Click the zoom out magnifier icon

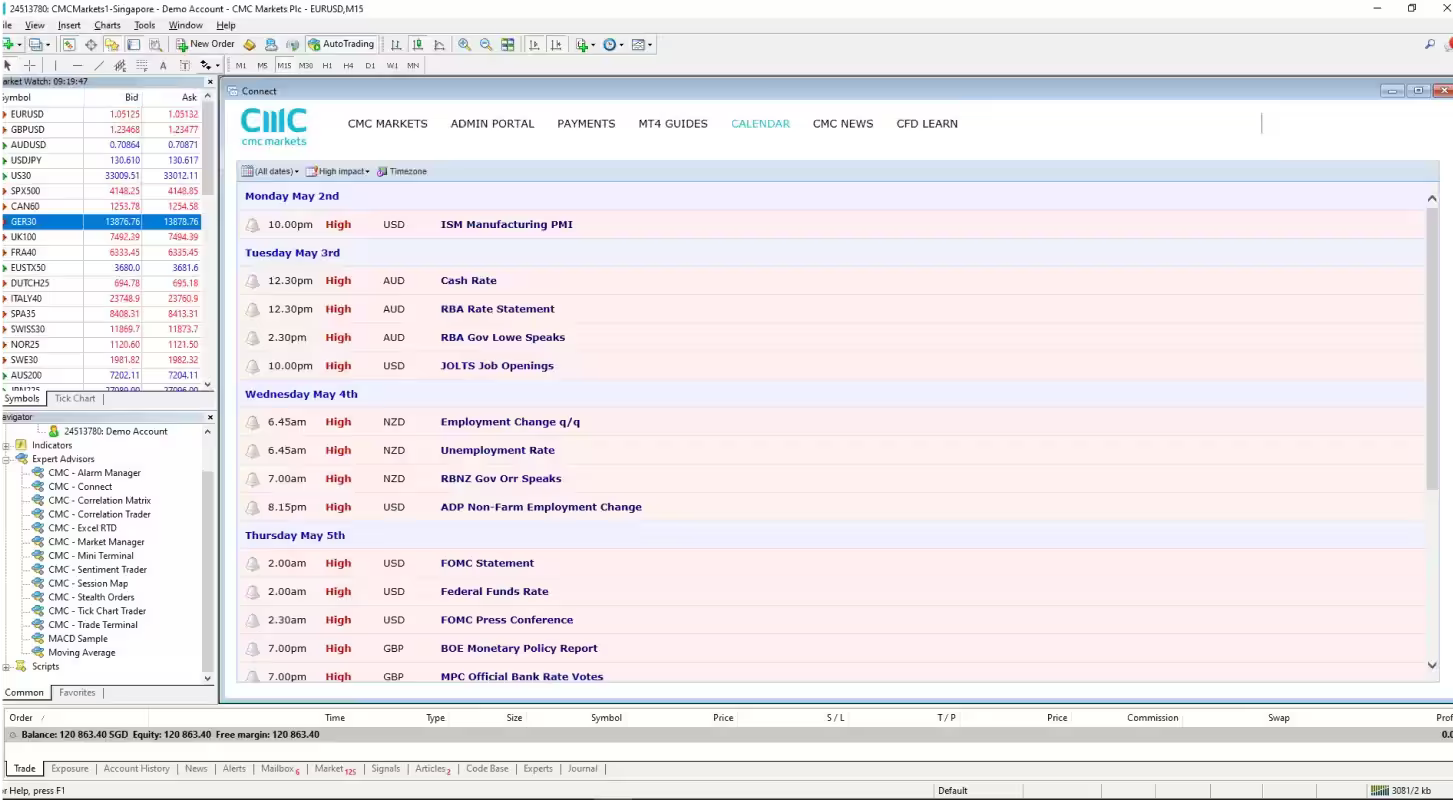486,44
